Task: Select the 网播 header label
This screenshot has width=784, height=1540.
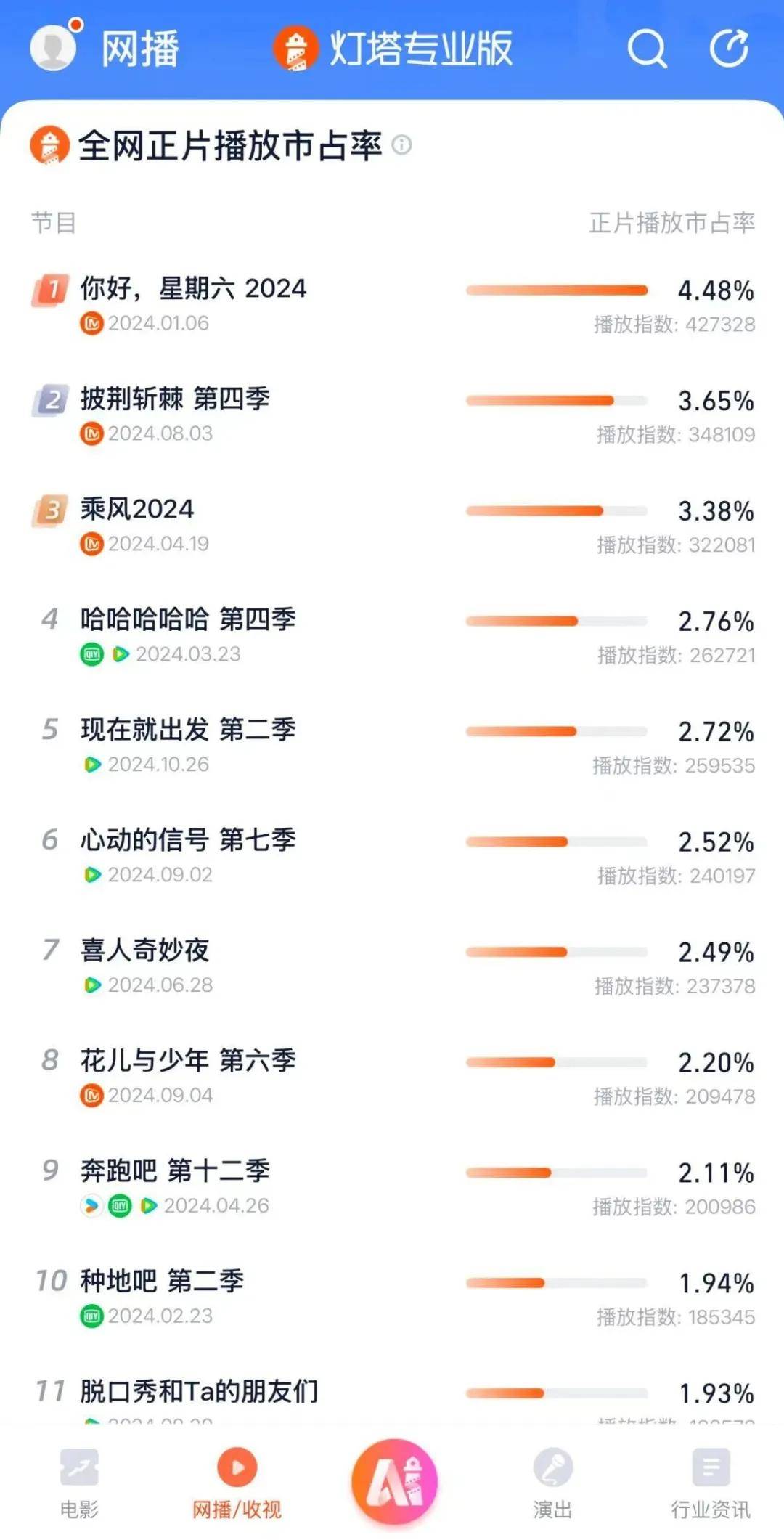Action: pos(140,49)
